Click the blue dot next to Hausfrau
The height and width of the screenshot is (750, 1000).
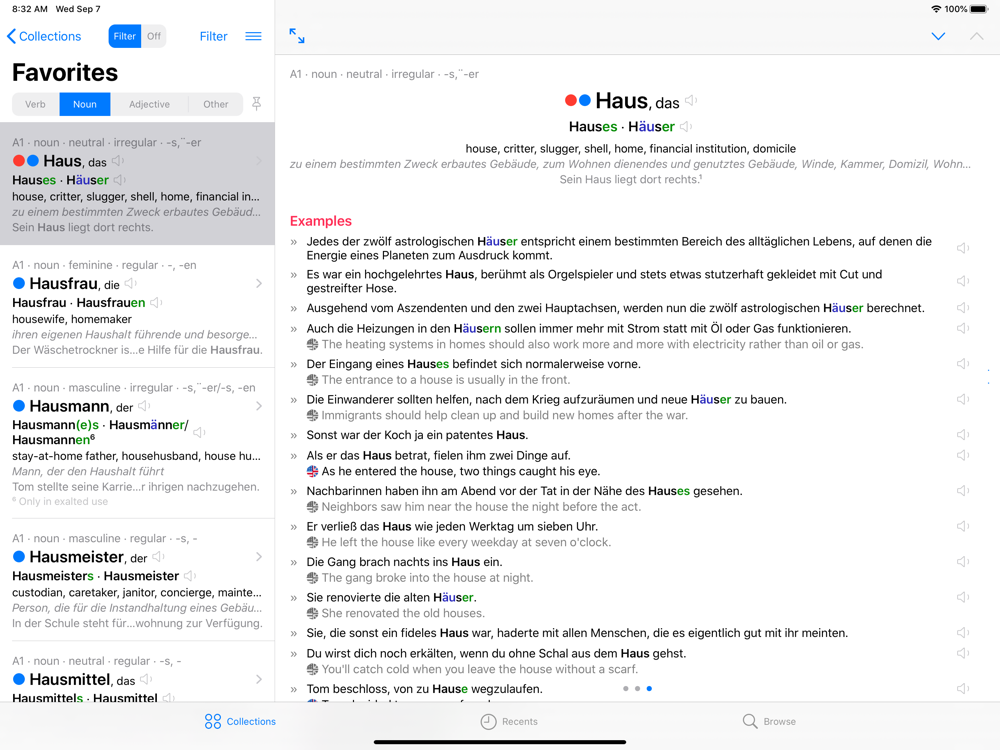coord(19,283)
